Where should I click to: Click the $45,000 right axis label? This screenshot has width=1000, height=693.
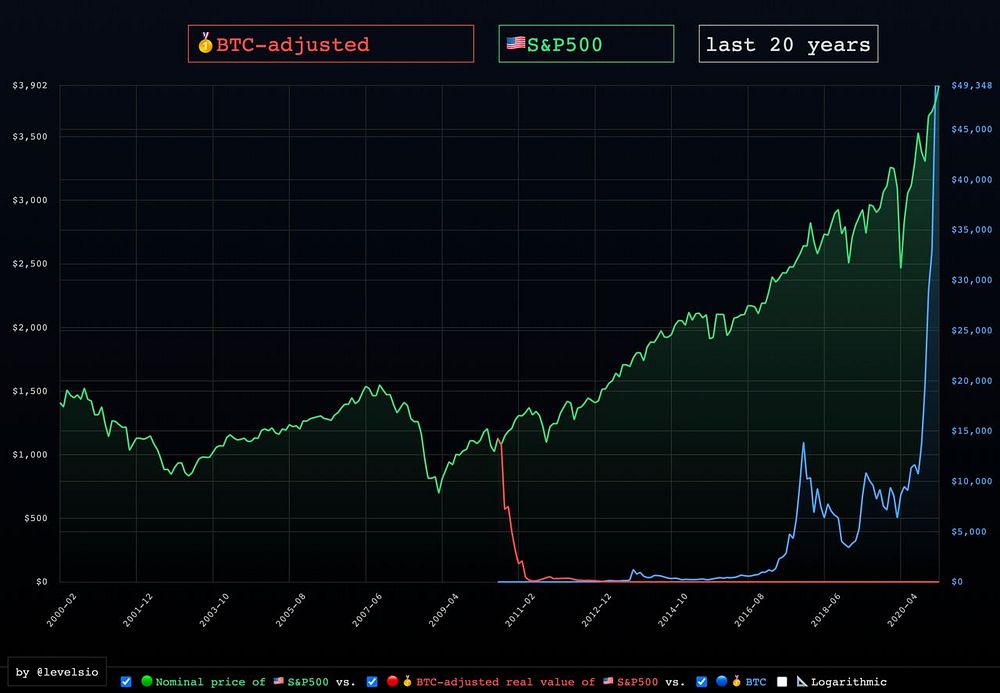click(971, 129)
